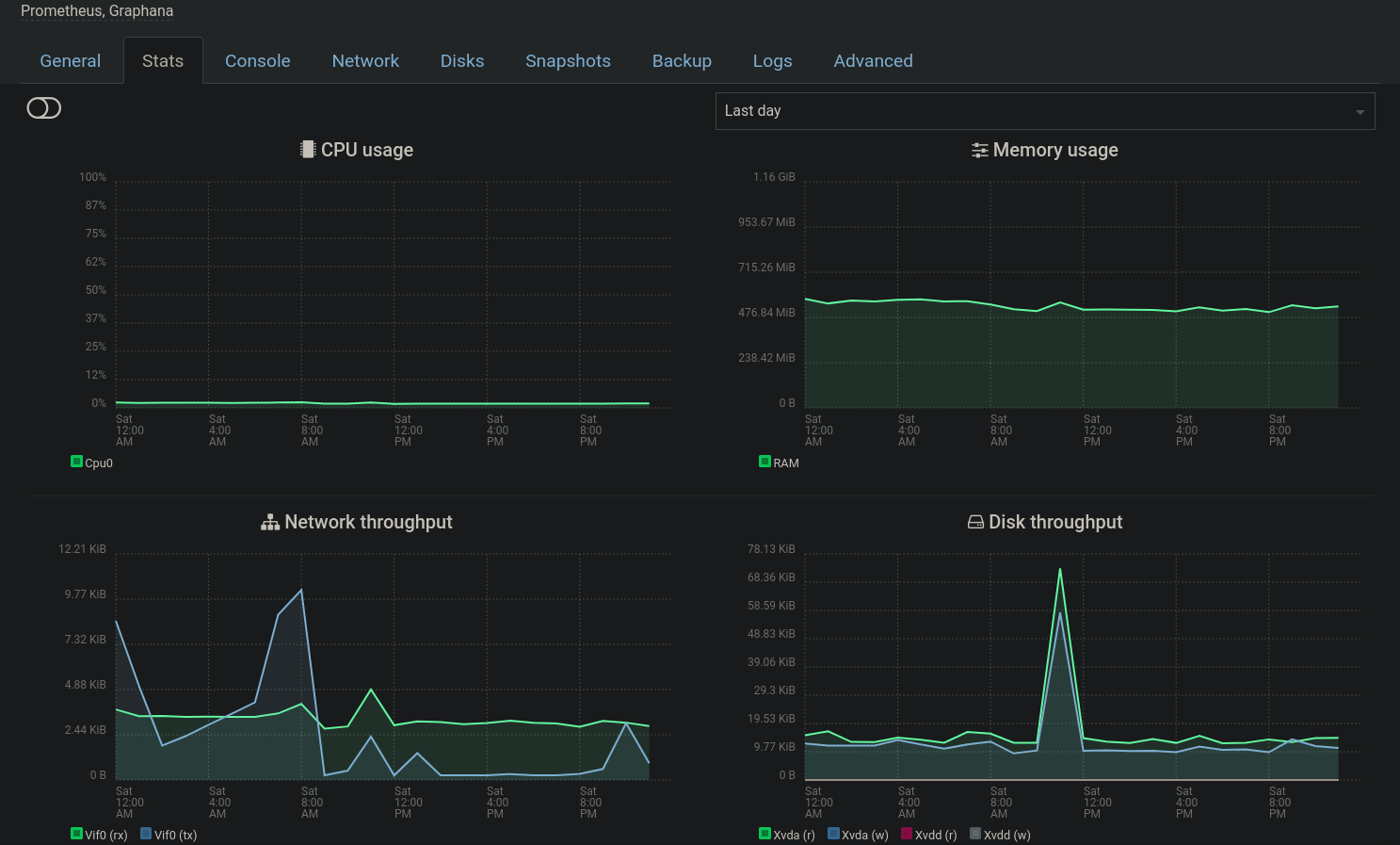
Task: View the Snapshots tab
Action: 568,61
